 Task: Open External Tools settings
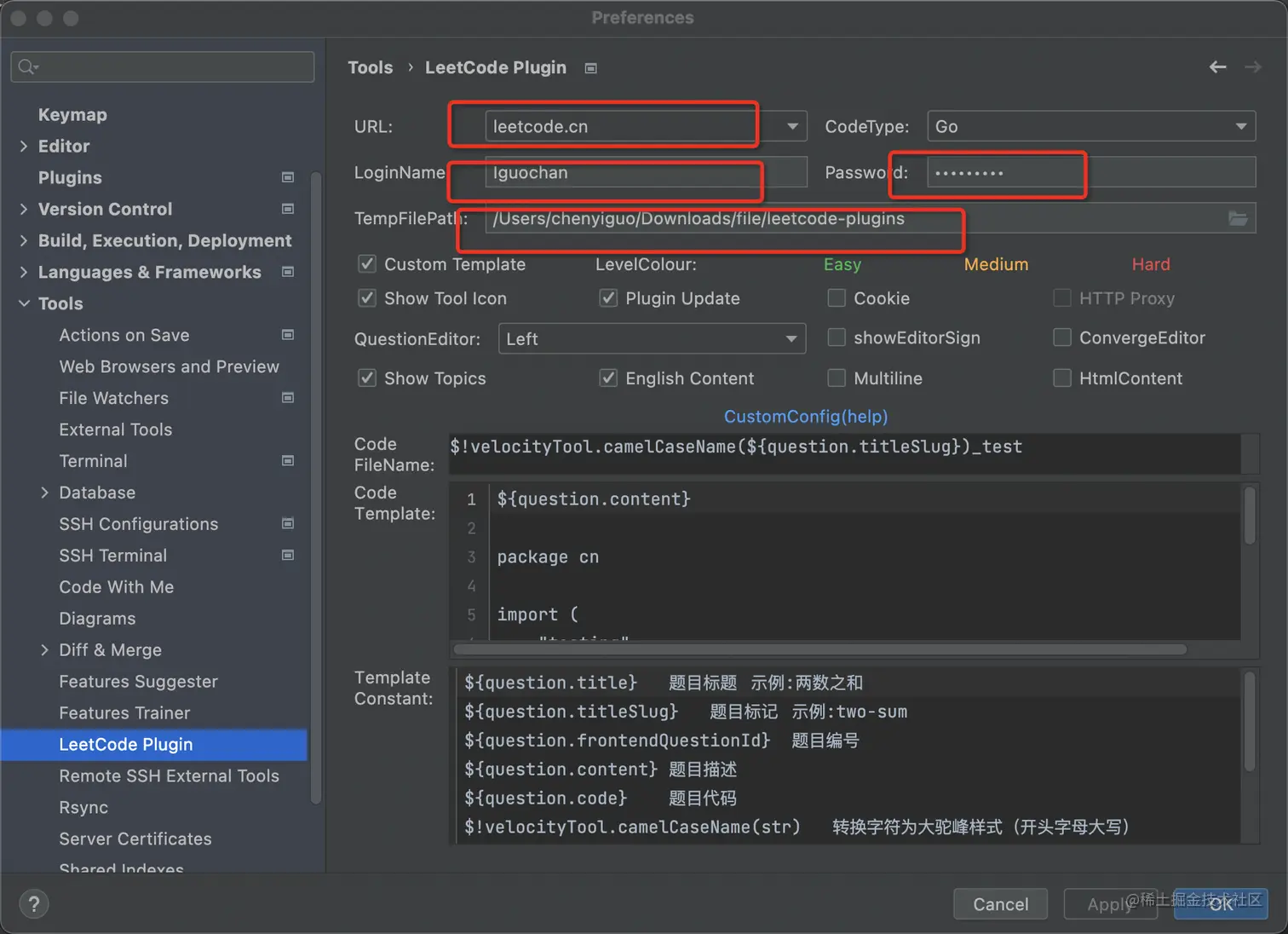[x=115, y=430]
